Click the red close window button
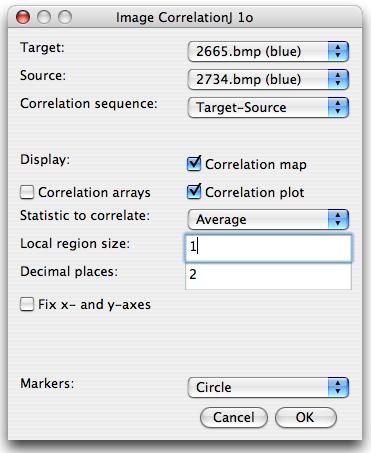The image size is (371, 453). click(x=23, y=17)
